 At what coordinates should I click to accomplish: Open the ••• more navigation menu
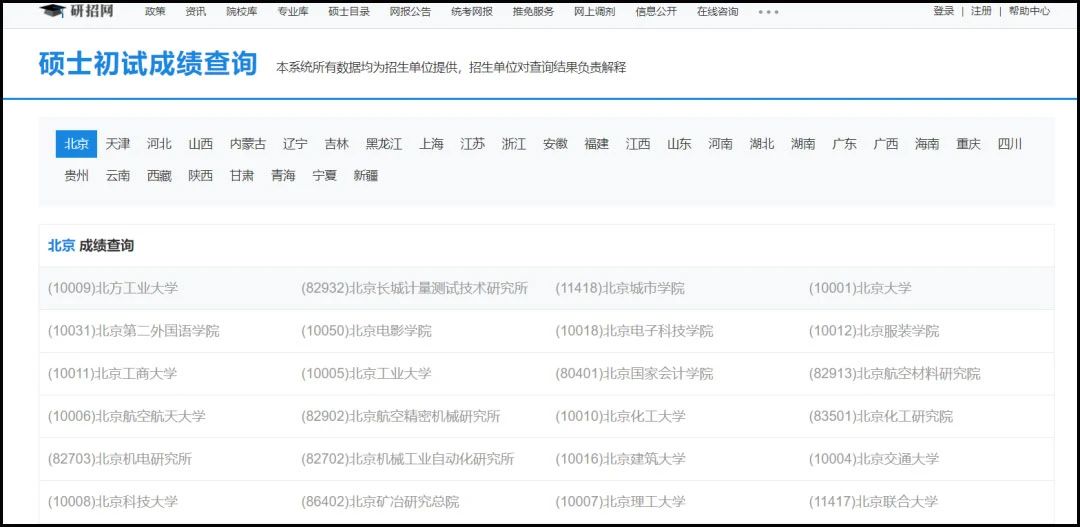click(768, 12)
